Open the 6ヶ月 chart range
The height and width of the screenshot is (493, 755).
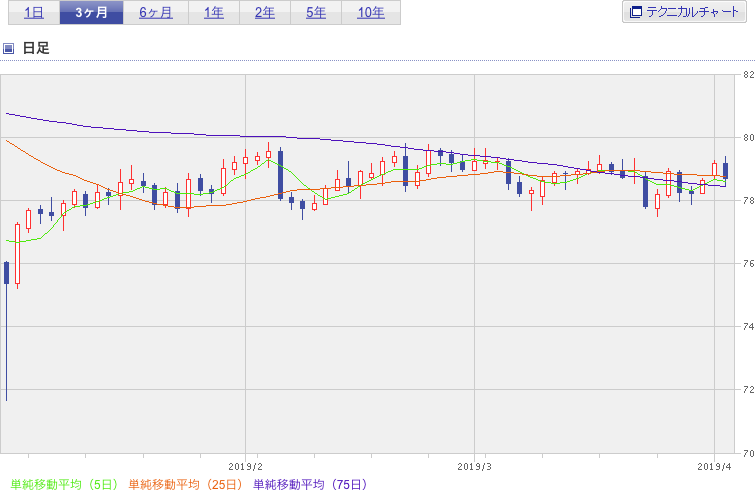[156, 13]
